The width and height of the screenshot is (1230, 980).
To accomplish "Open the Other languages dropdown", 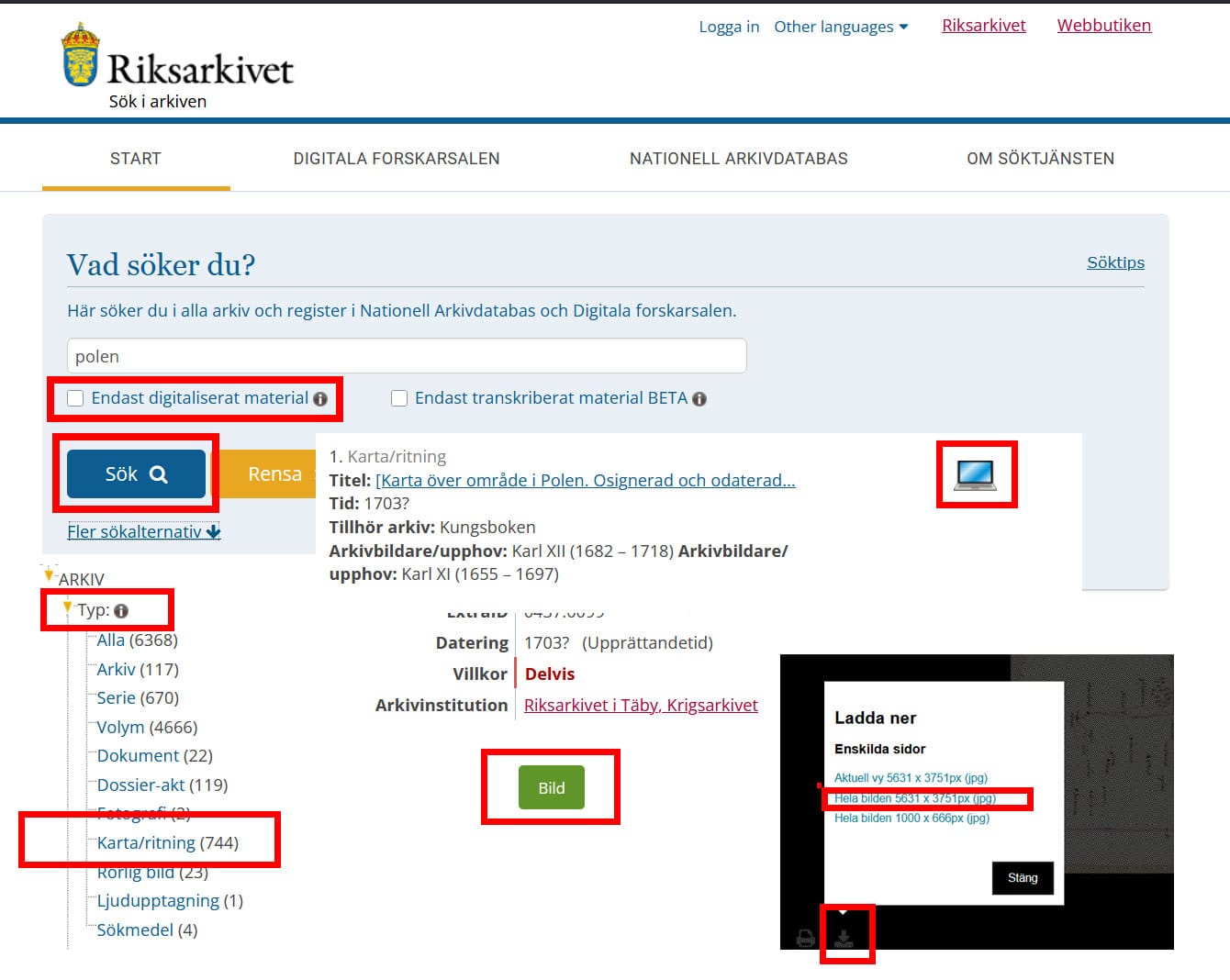I will coord(840,27).
